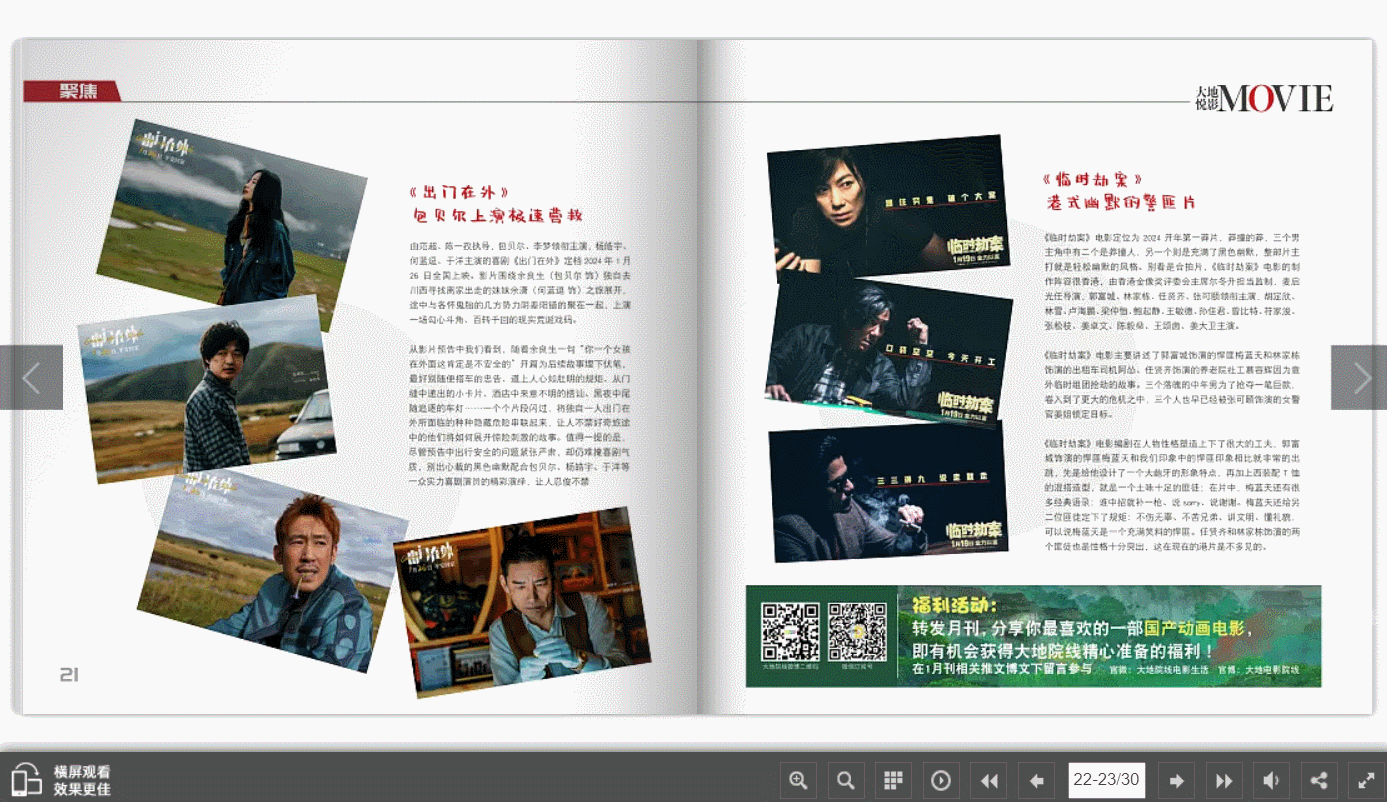Click the right QR code in banner

click(x=857, y=631)
